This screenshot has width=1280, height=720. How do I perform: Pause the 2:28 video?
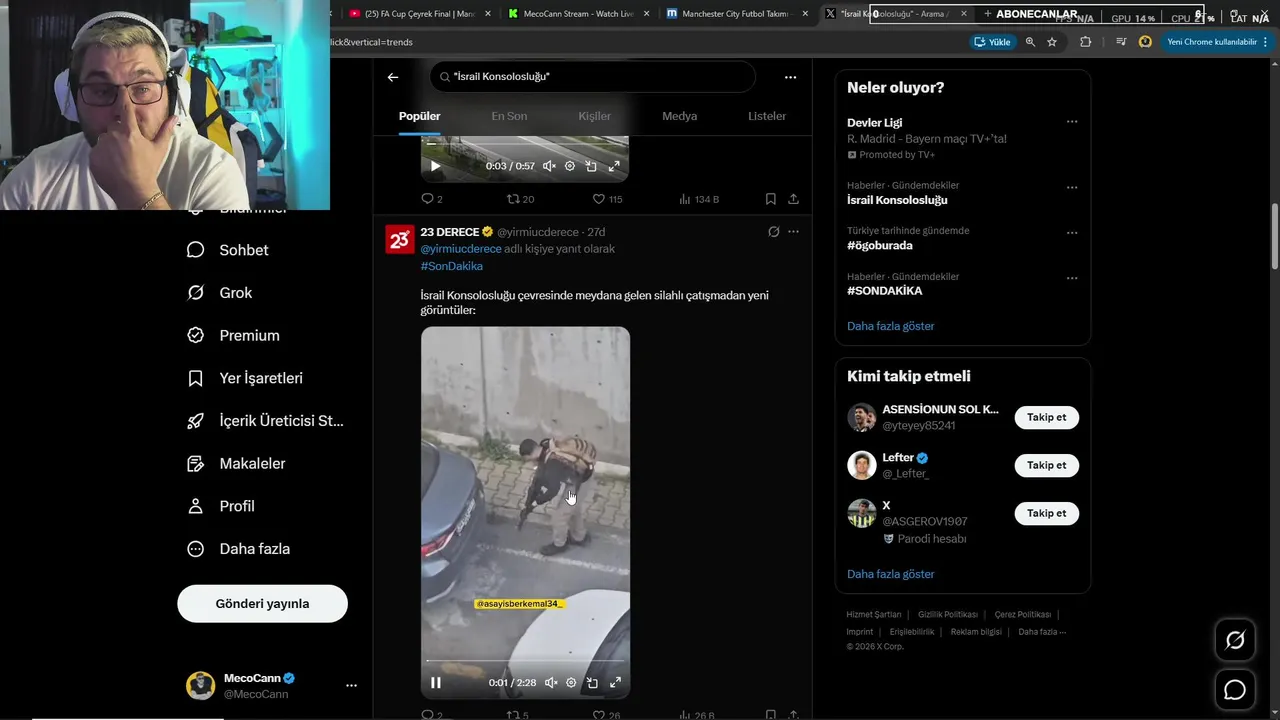click(x=436, y=683)
